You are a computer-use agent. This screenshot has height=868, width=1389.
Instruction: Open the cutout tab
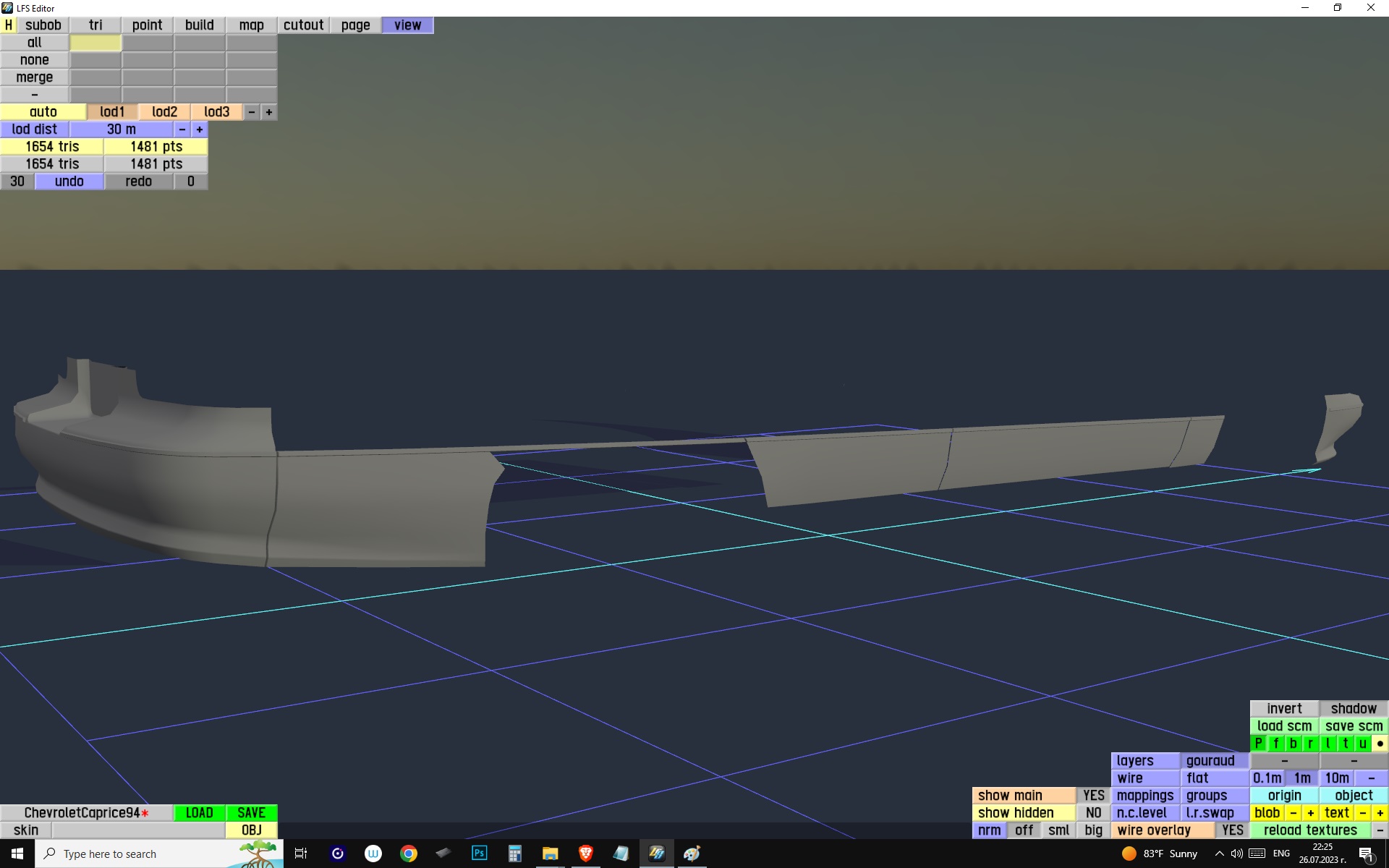coord(303,25)
